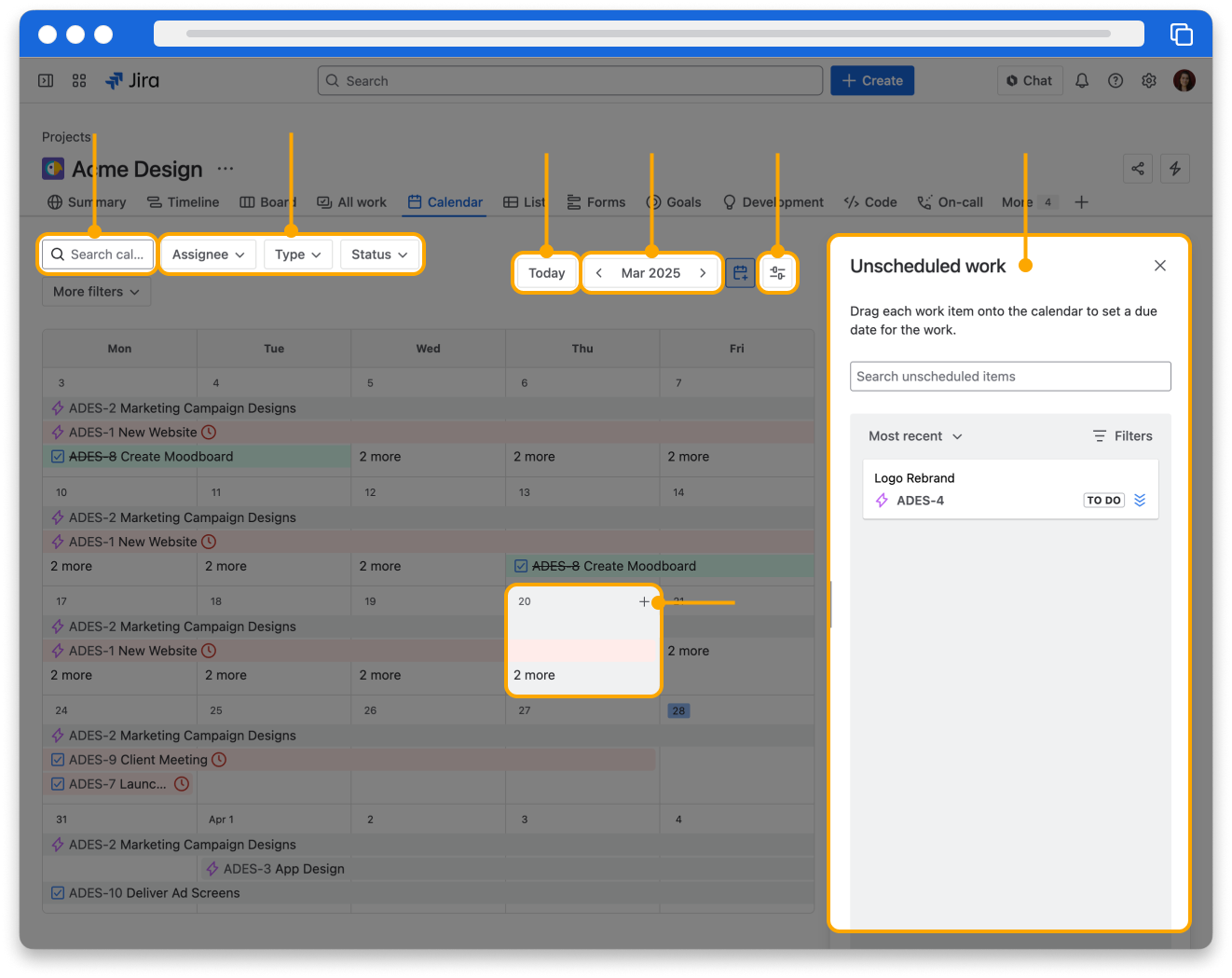The width and height of the screenshot is (1232, 978).
Task: Switch to the Goals tab
Action: click(674, 202)
